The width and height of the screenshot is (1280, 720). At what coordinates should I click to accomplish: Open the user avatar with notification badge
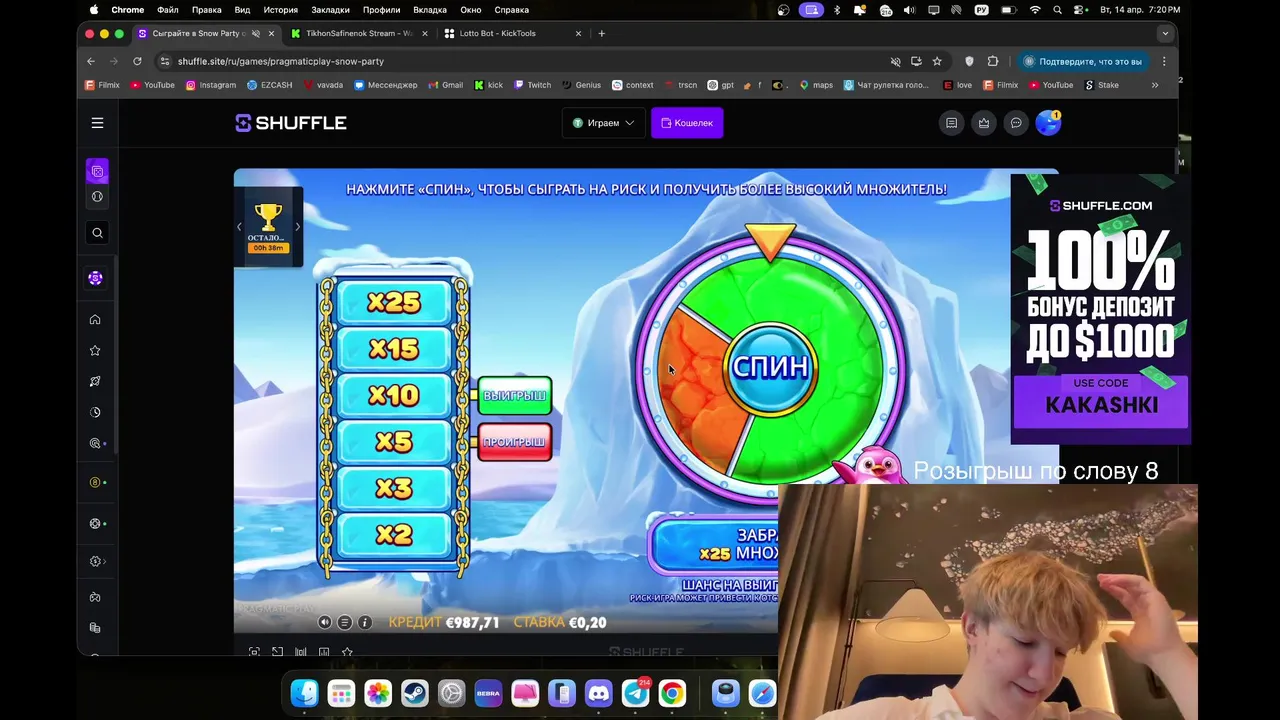pyautogui.click(x=1048, y=122)
